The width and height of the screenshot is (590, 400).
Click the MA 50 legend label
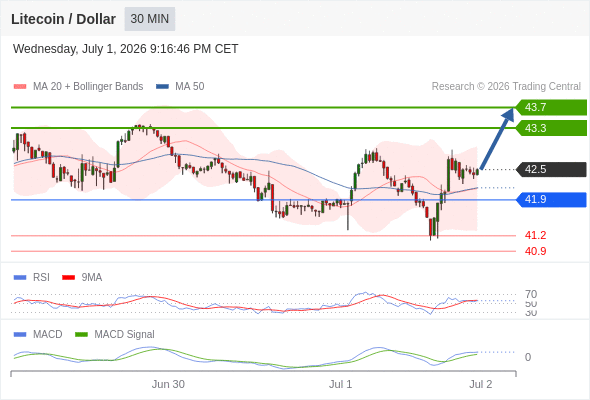pos(190,87)
